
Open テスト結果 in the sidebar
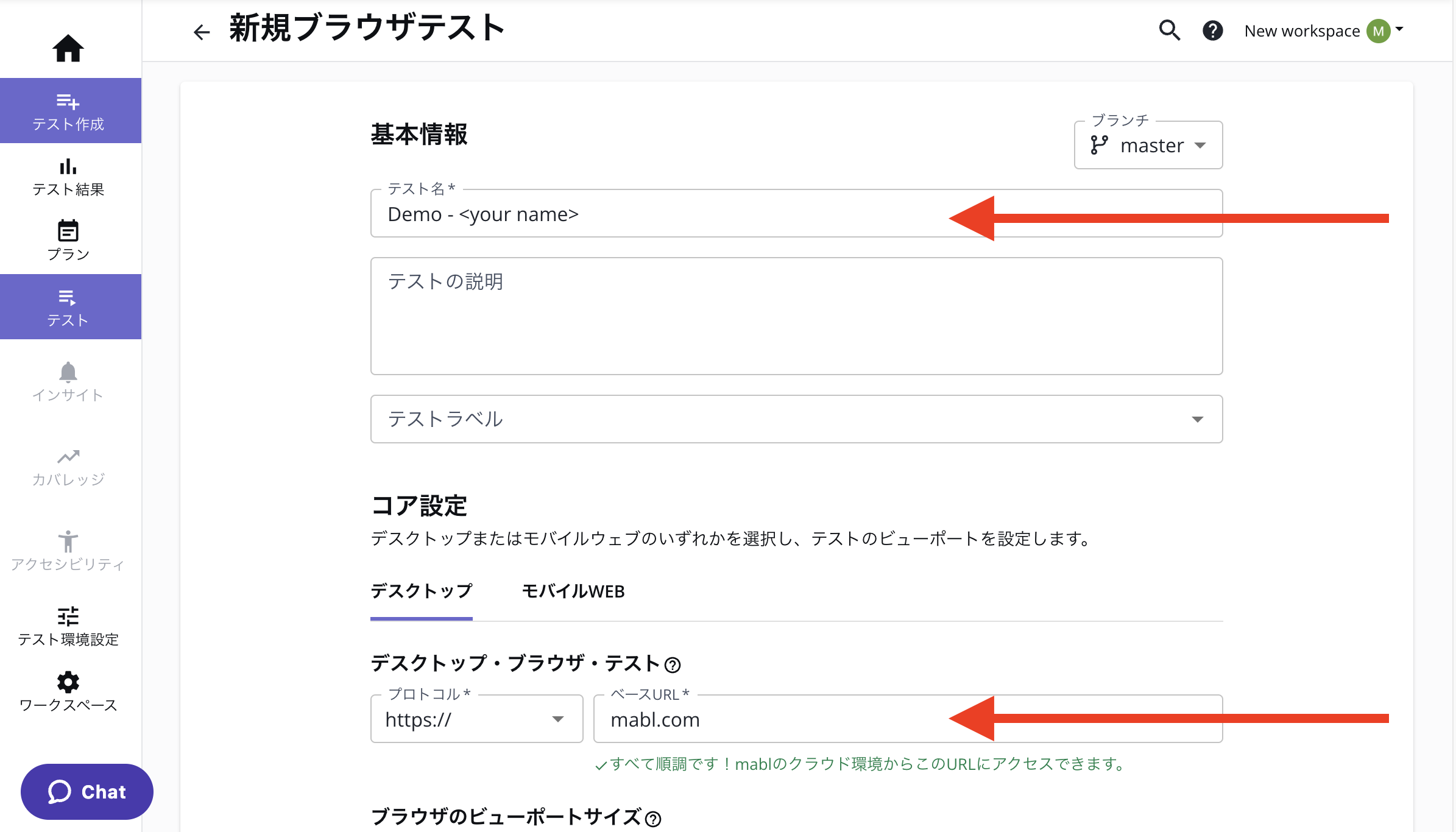tap(68, 177)
